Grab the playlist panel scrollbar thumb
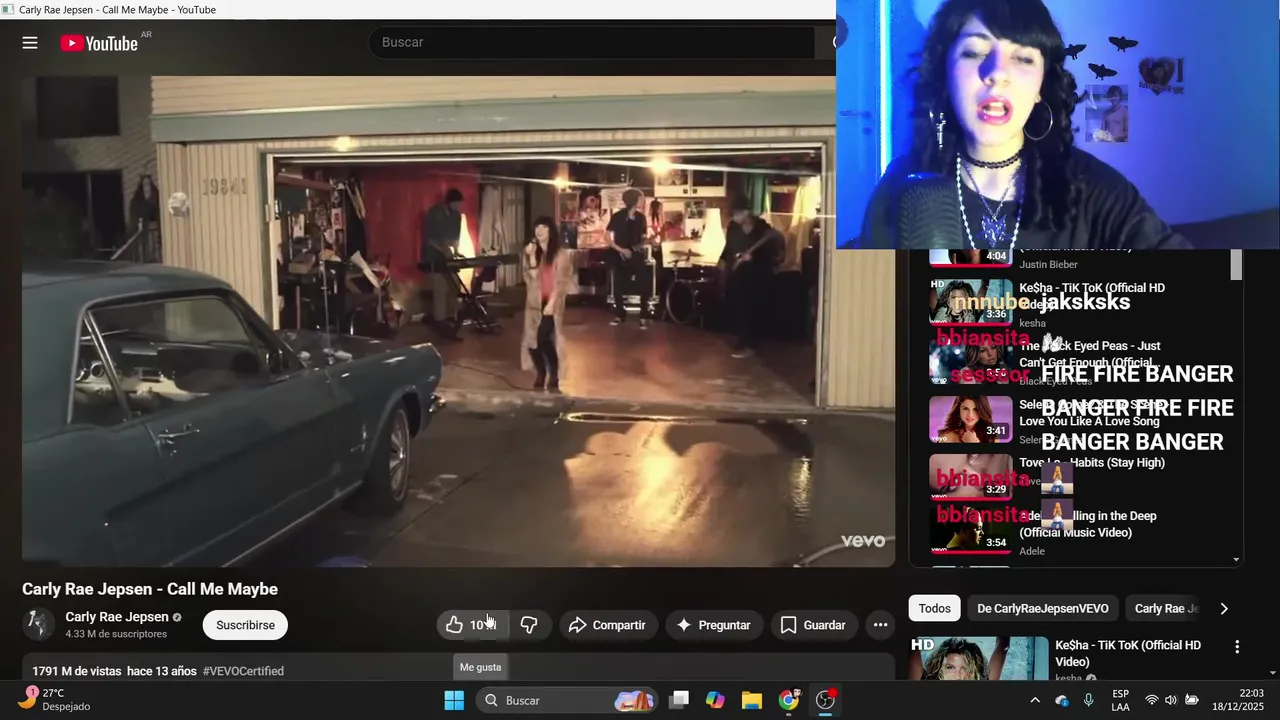The height and width of the screenshot is (720, 1280). (x=1236, y=265)
